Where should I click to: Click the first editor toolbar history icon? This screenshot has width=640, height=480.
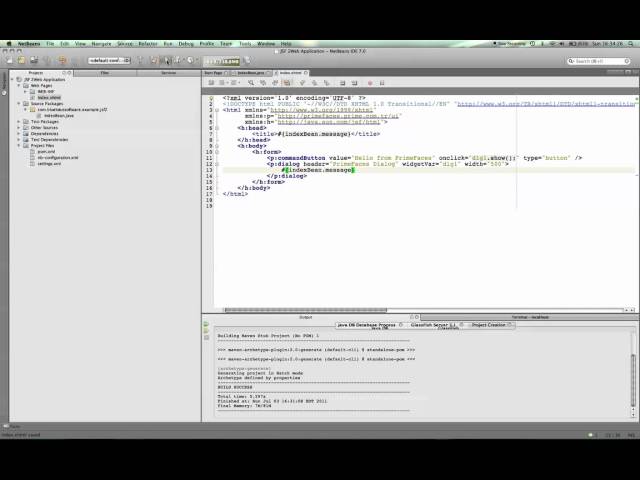211,83
